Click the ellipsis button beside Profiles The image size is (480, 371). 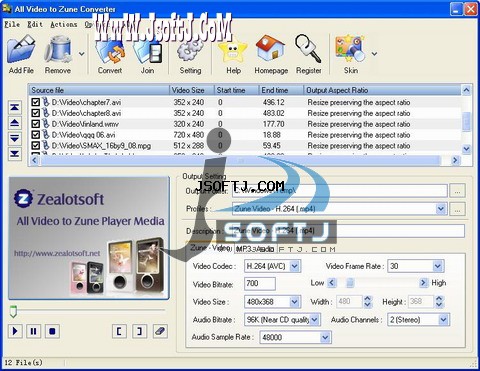(x=457, y=209)
